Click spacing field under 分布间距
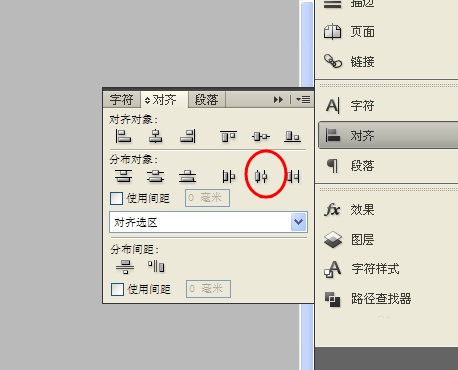 coord(208,289)
